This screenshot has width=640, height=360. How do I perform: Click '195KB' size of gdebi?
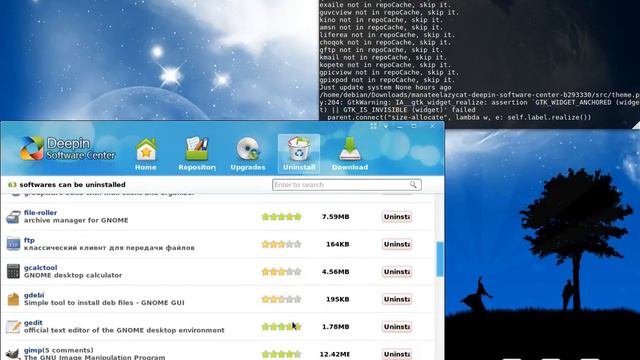338,299
